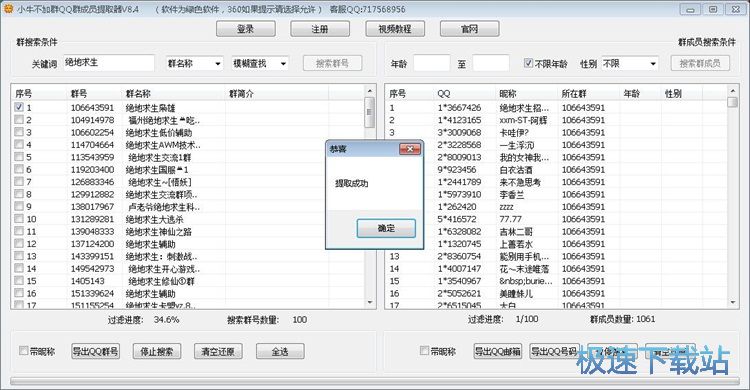750x390 pixels.
Task: Select group name 绝地求生神仙之路
Action: [159, 232]
